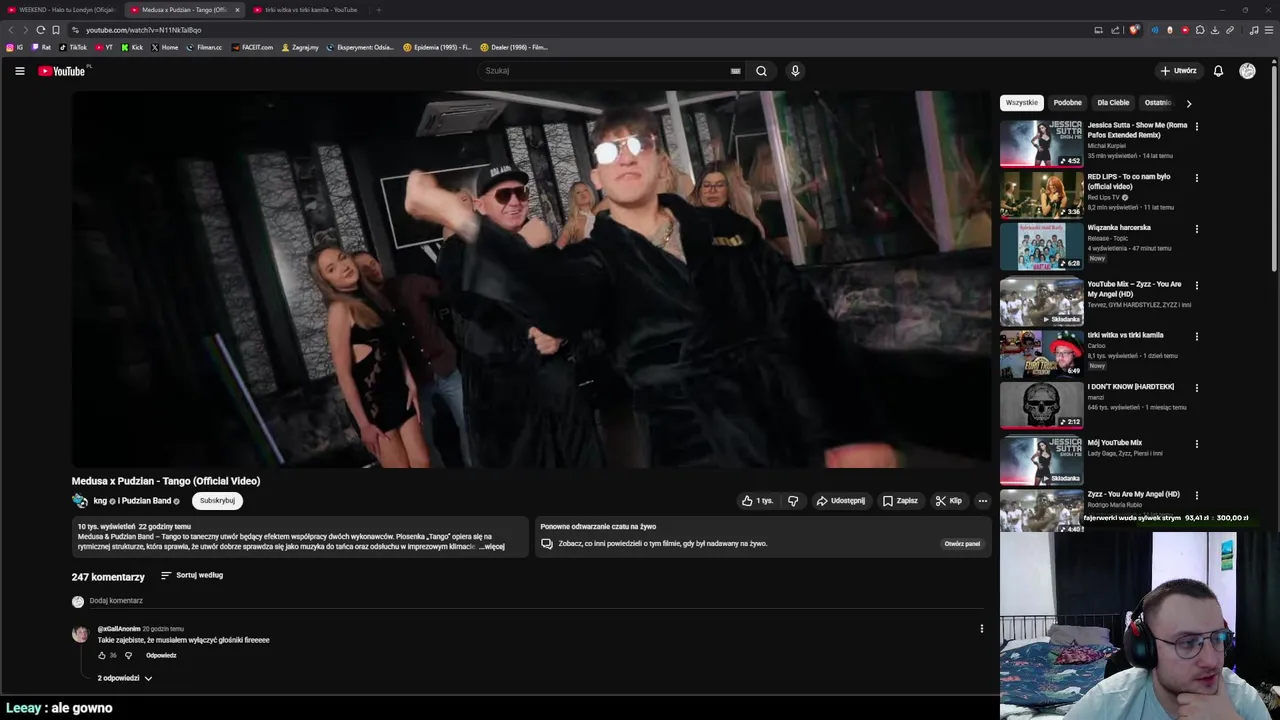Click the Udostępnij share button

[840, 501]
